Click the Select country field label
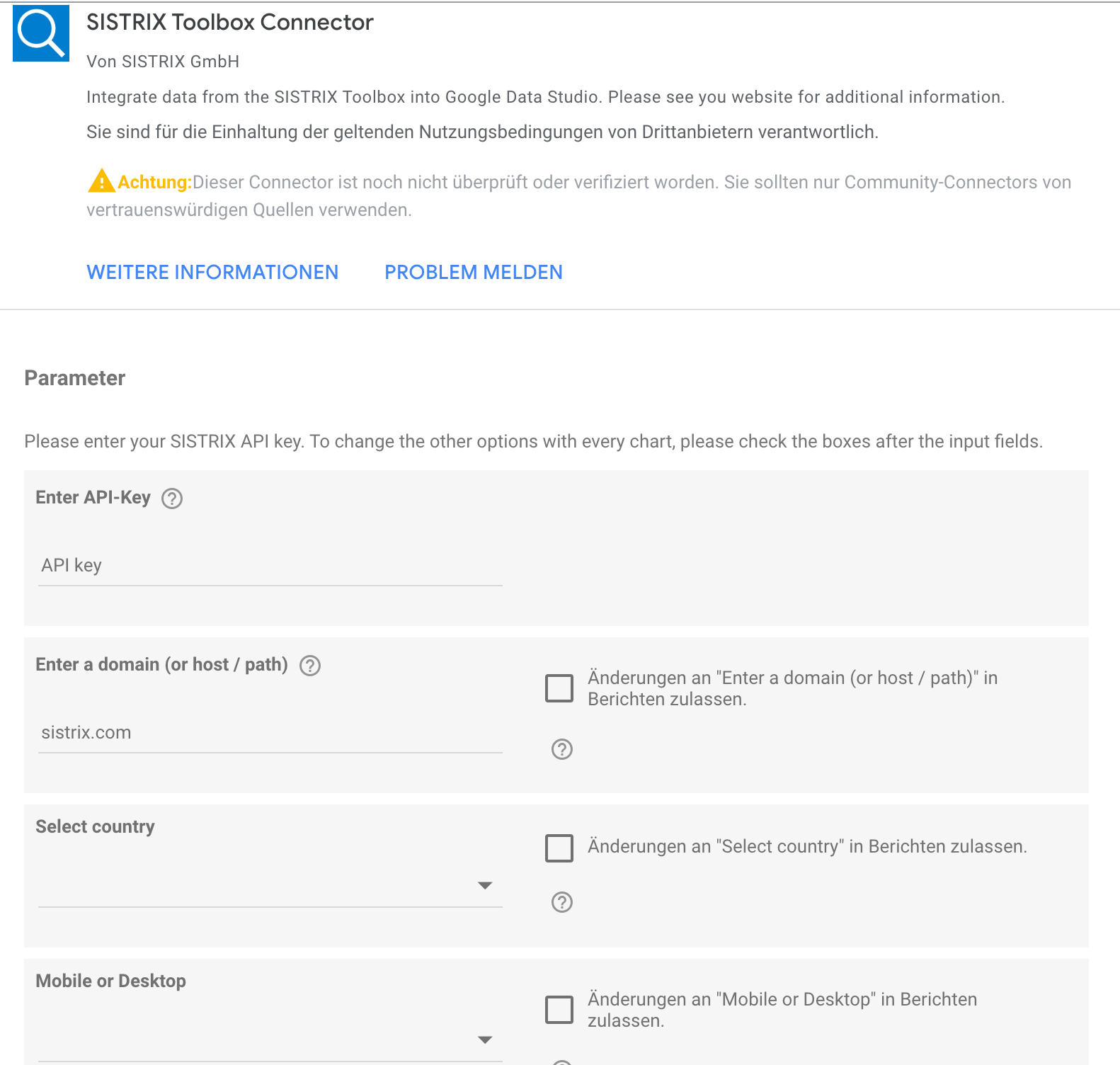This screenshot has width=1120, height=1065. tap(95, 827)
